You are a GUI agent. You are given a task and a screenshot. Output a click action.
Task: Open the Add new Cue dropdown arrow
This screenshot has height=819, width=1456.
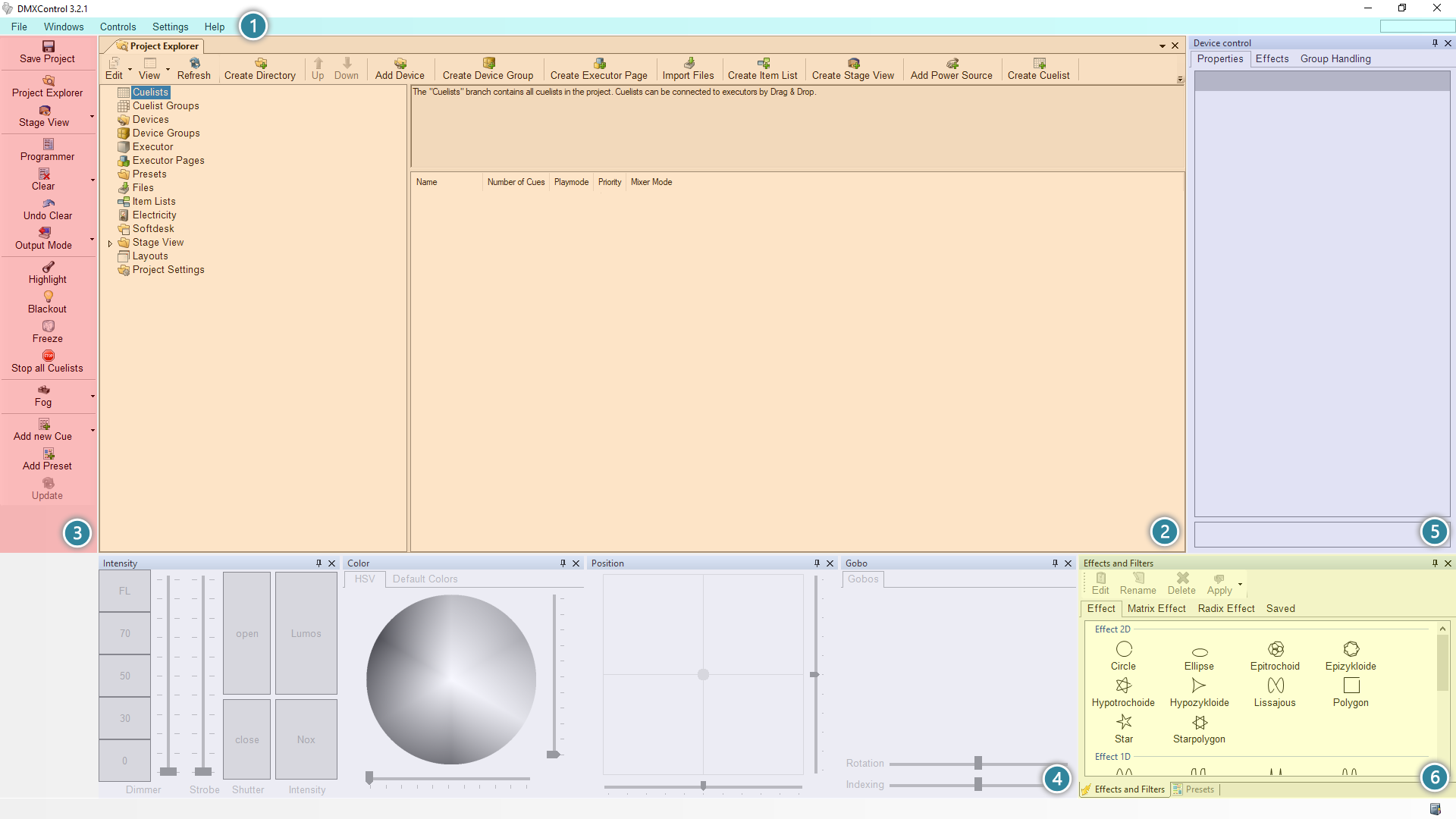click(93, 430)
